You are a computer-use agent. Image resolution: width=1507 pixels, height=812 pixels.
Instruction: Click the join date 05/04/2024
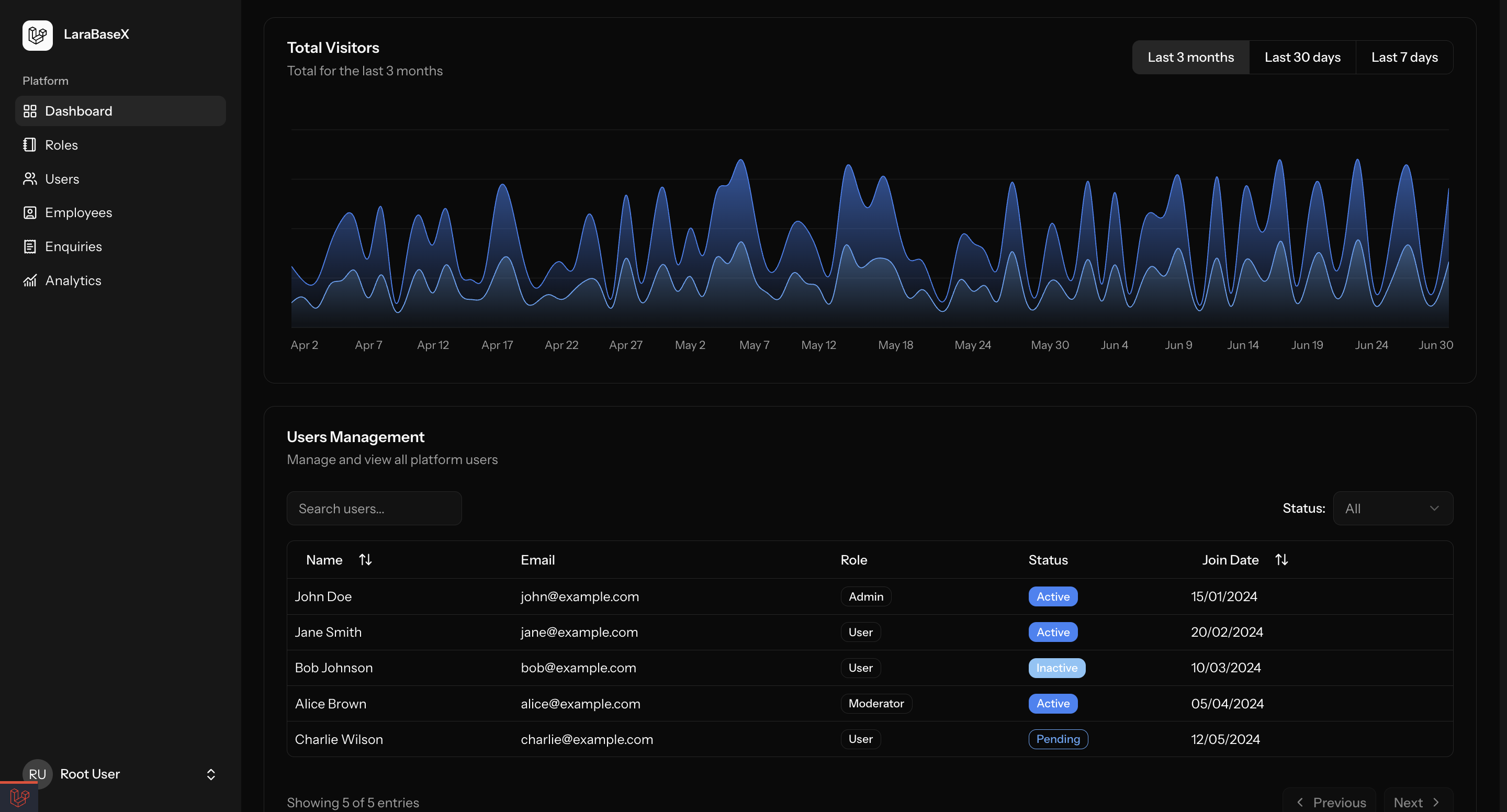[1228, 704]
